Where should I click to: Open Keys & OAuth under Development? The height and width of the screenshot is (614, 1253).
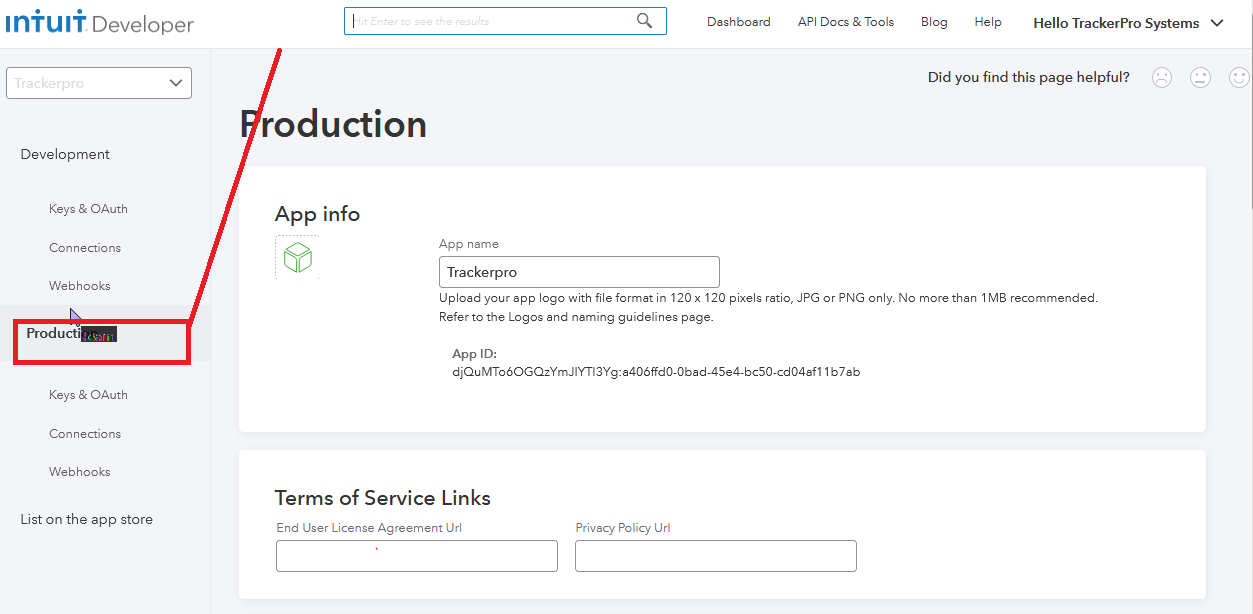(x=88, y=209)
